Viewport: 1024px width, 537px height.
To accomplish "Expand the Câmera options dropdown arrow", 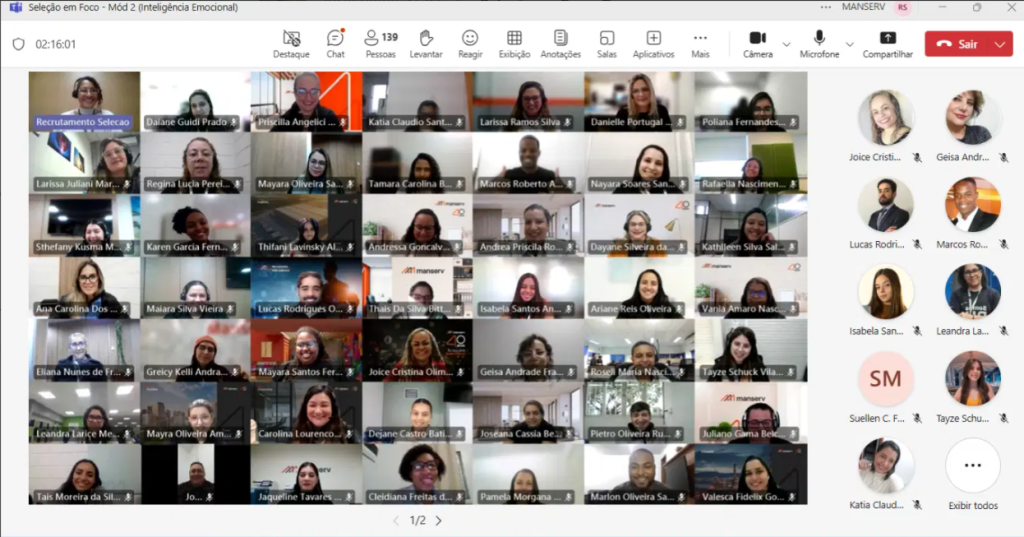I will coord(786,44).
